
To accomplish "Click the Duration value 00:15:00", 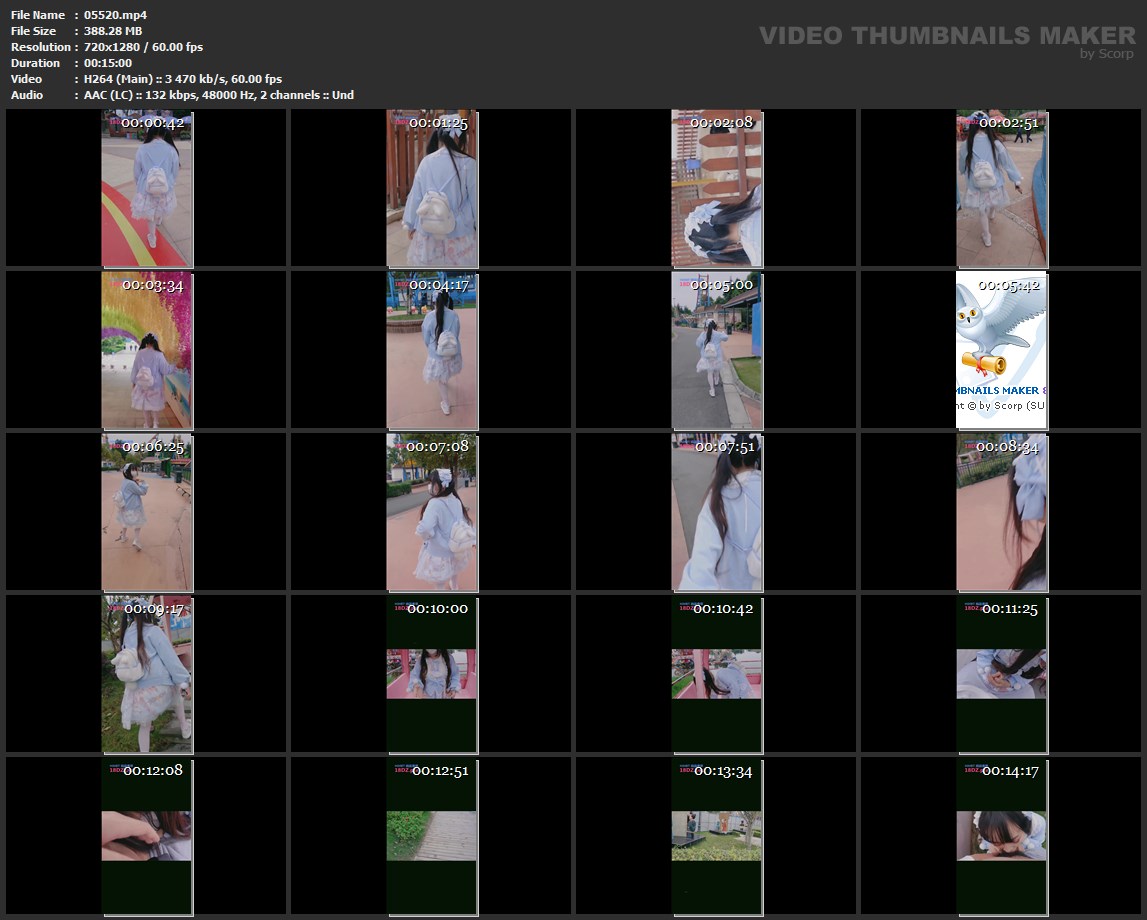I will [x=108, y=63].
